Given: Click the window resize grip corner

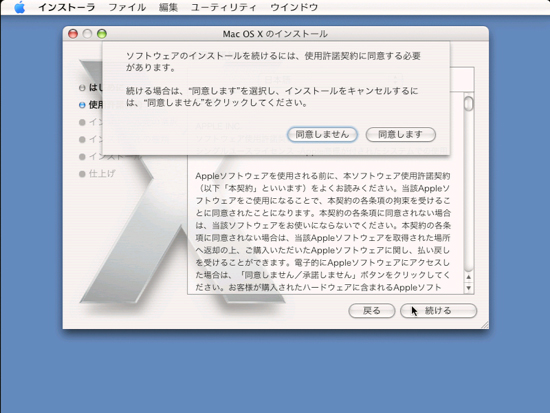Looking at the screenshot, I should pyautogui.click(x=484, y=325).
